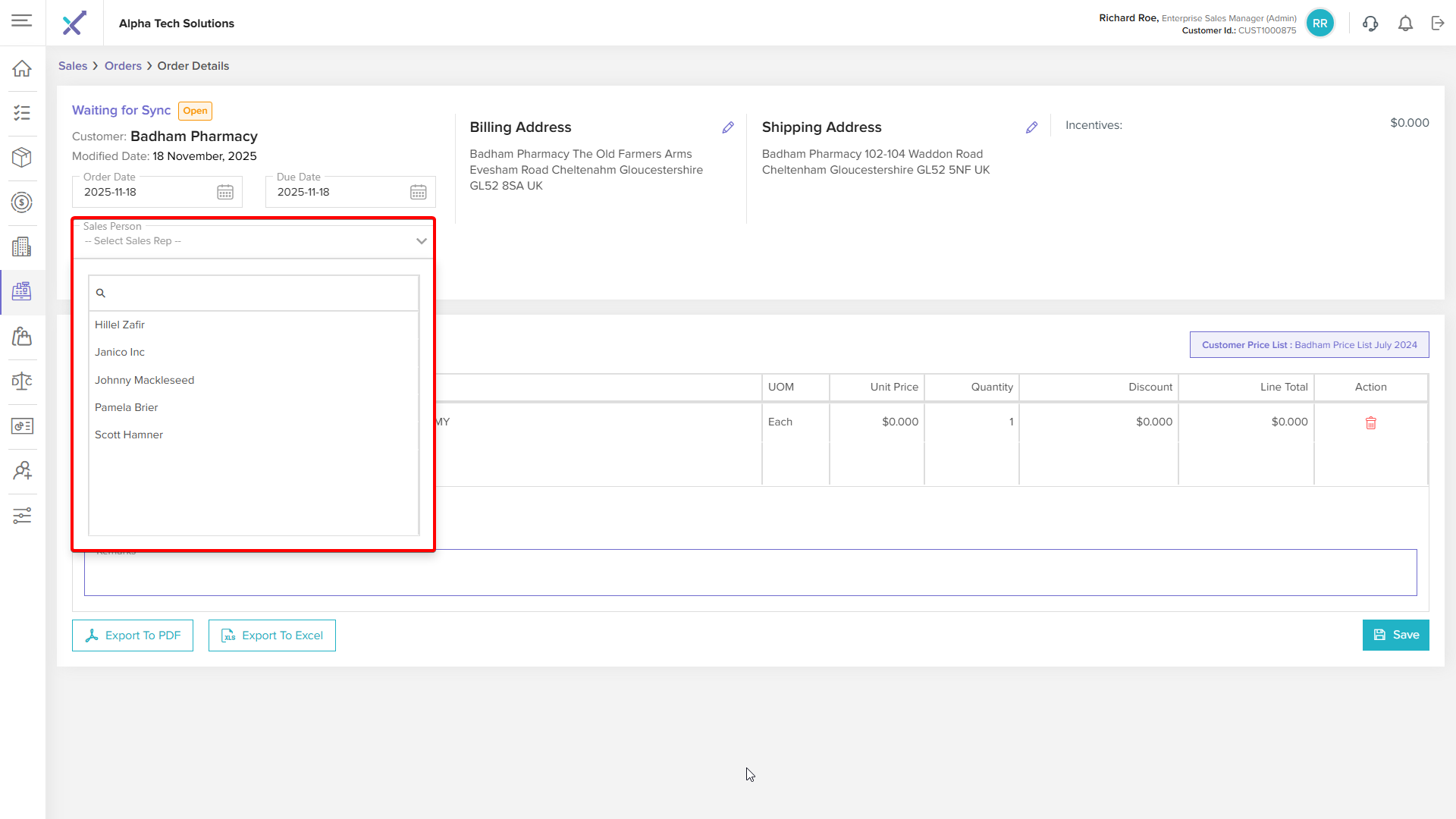
Task: Click Export To PDF button
Action: [x=133, y=635]
